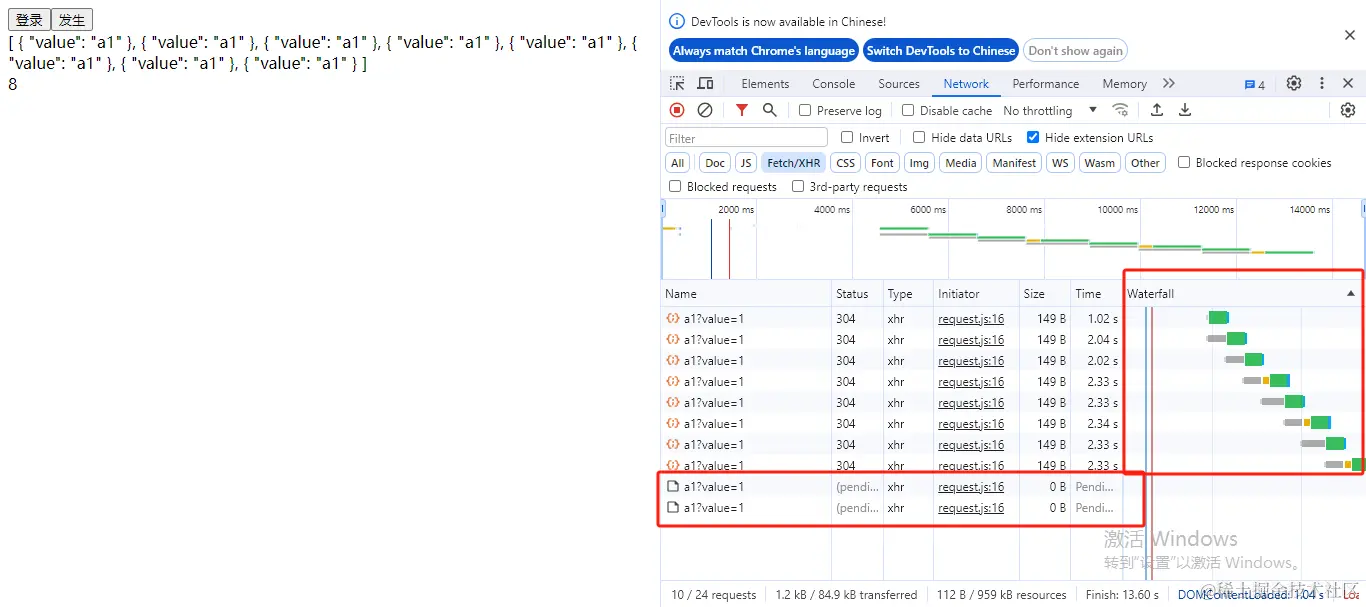The image size is (1366, 607).
Task: Filter requests by Other type
Action: point(1145,163)
